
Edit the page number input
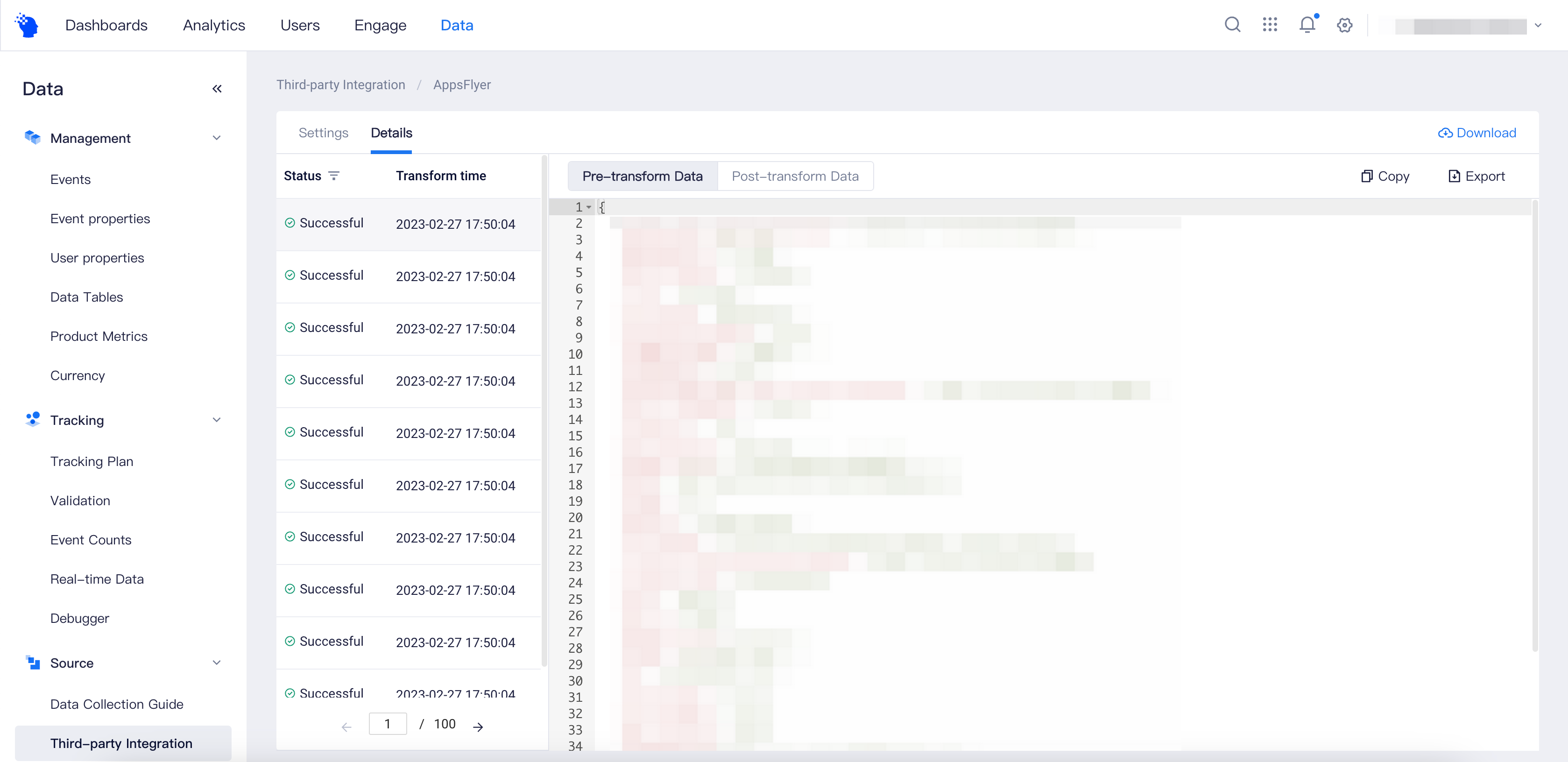(388, 724)
